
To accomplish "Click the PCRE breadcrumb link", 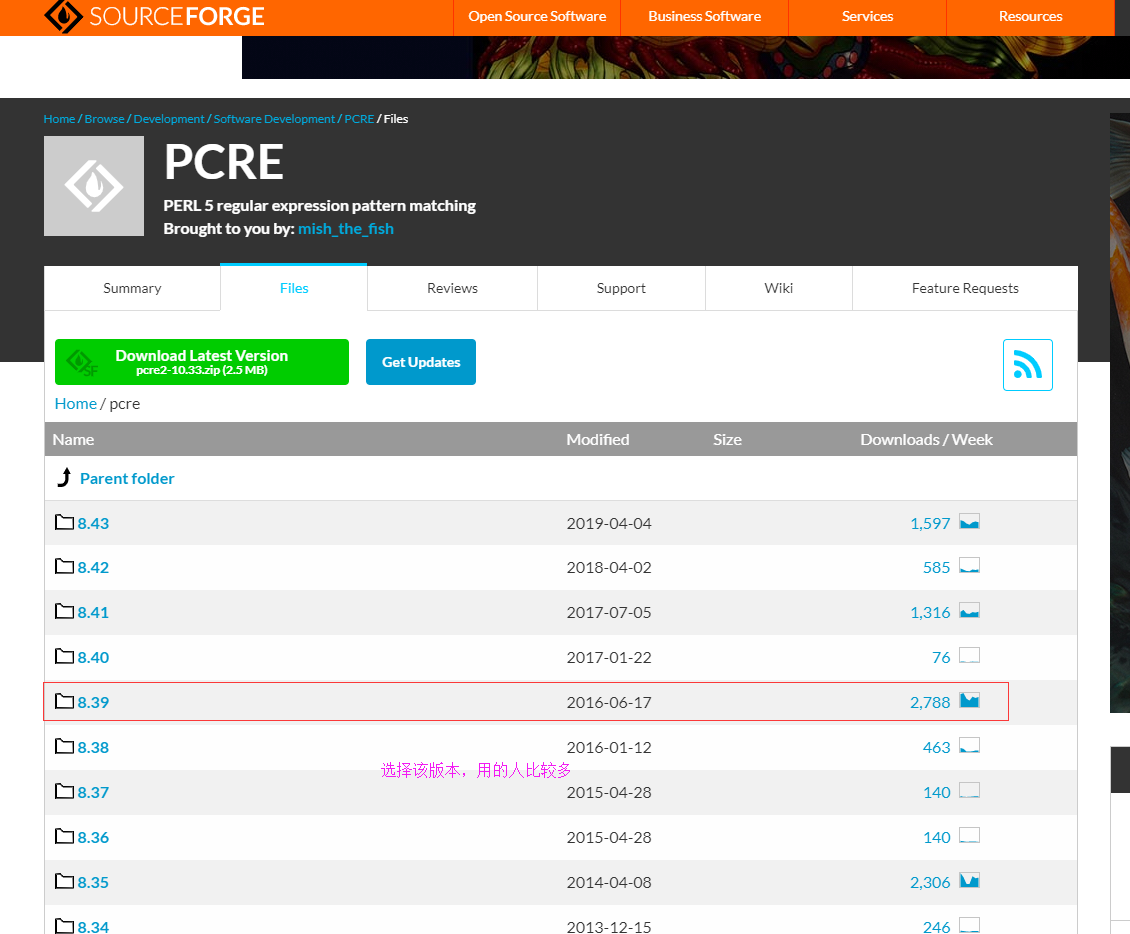I will coord(359,119).
